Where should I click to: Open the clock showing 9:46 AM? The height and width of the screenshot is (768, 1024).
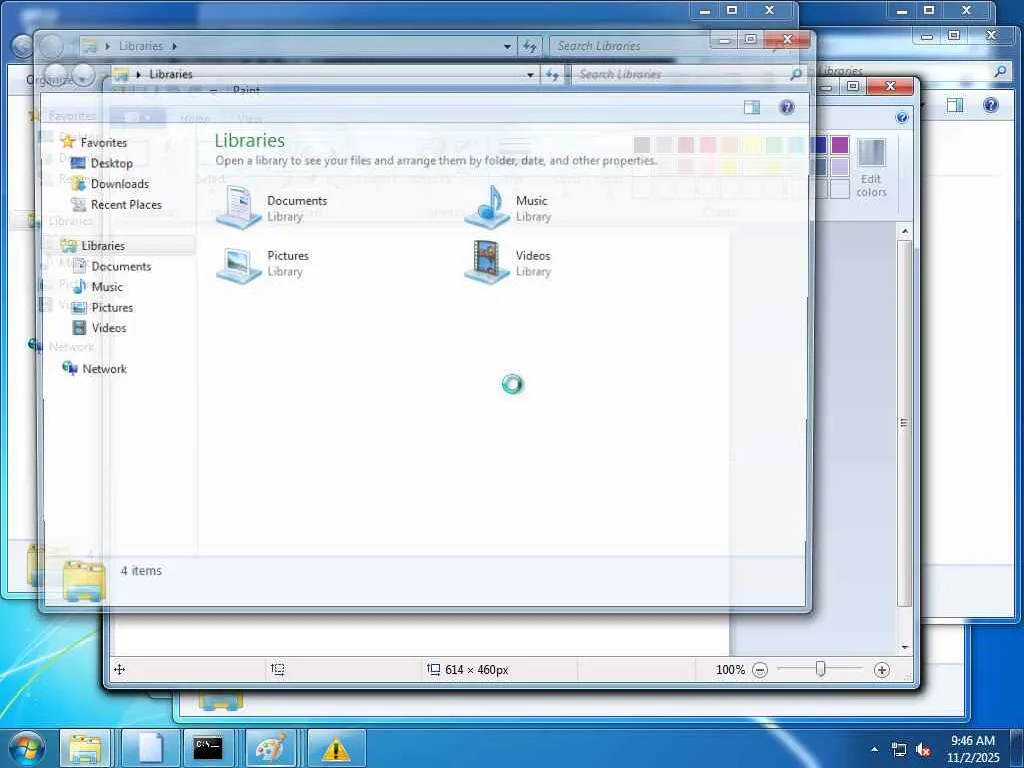pyautogui.click(x=973, y=749)
